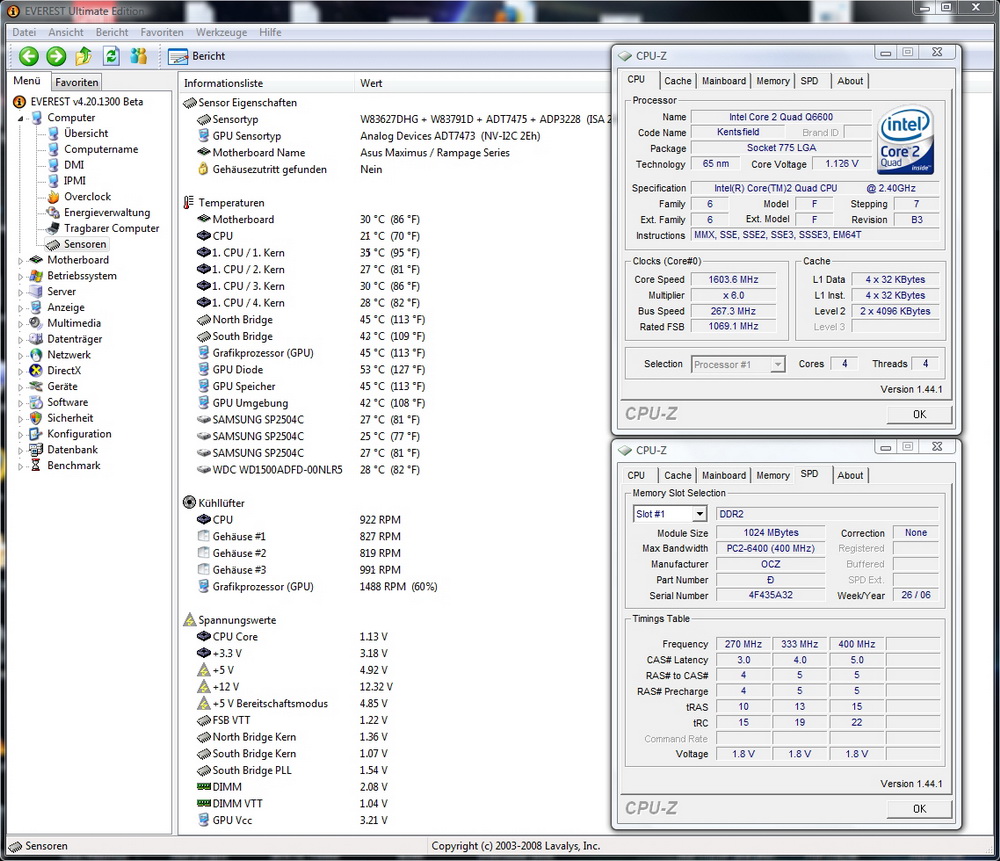Click the IPMI icon in the tree

pos(54,180)
